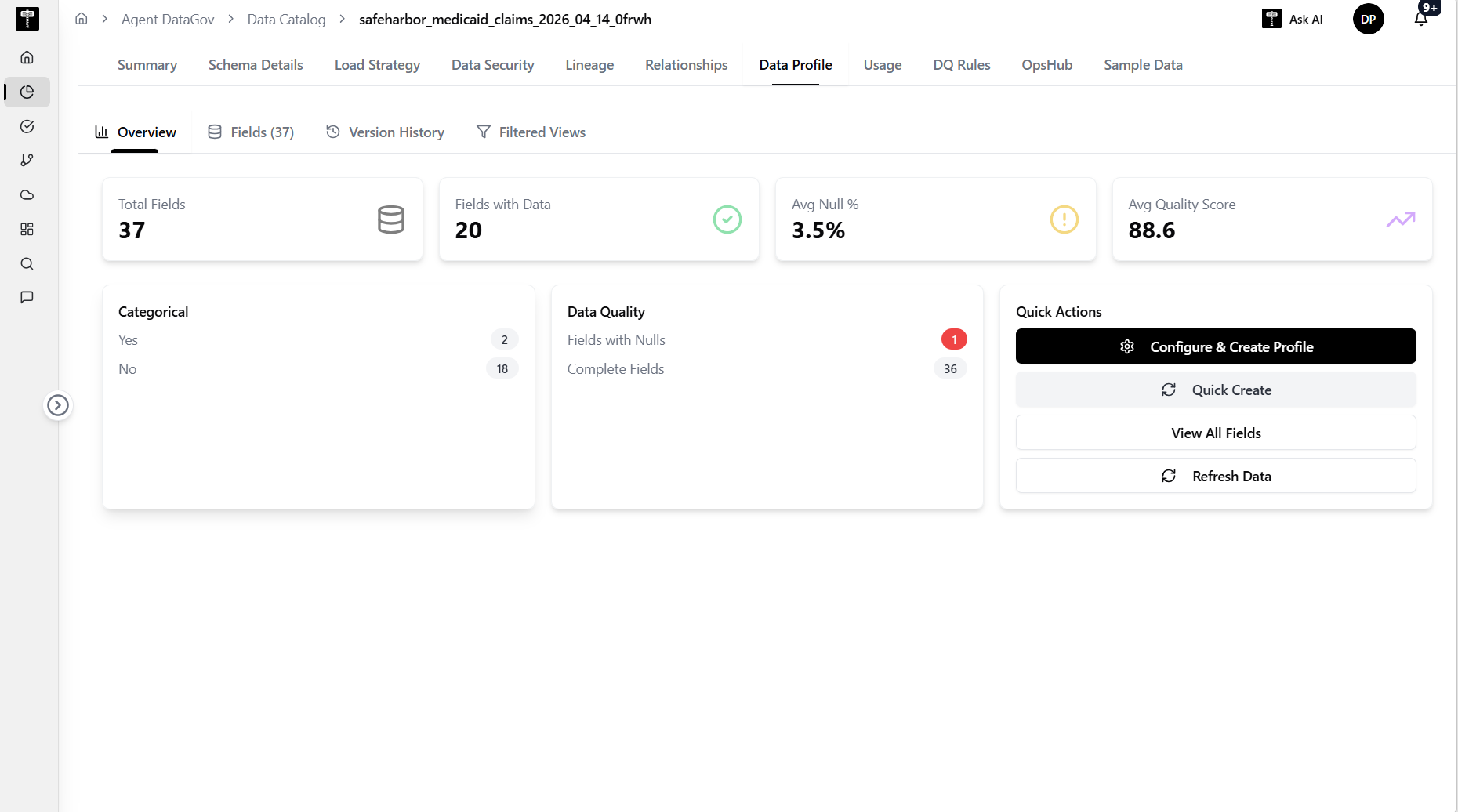This screenshot has width=1458, height=812.
Task: Click the Avg Null value 3.5%
Action: pyautogui.click(x=818, y=230)
